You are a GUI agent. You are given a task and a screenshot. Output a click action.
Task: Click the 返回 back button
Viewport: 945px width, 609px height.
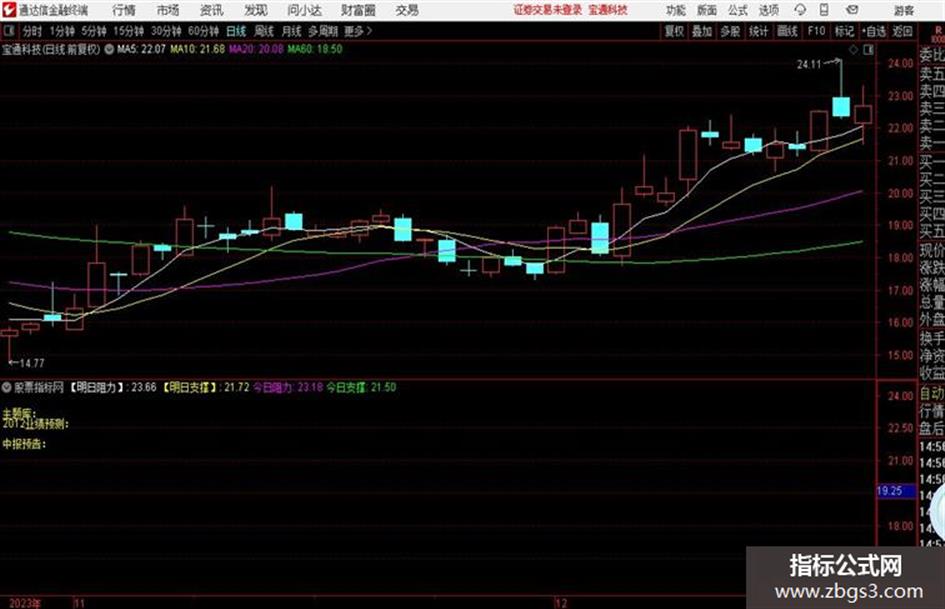(902, 31)
